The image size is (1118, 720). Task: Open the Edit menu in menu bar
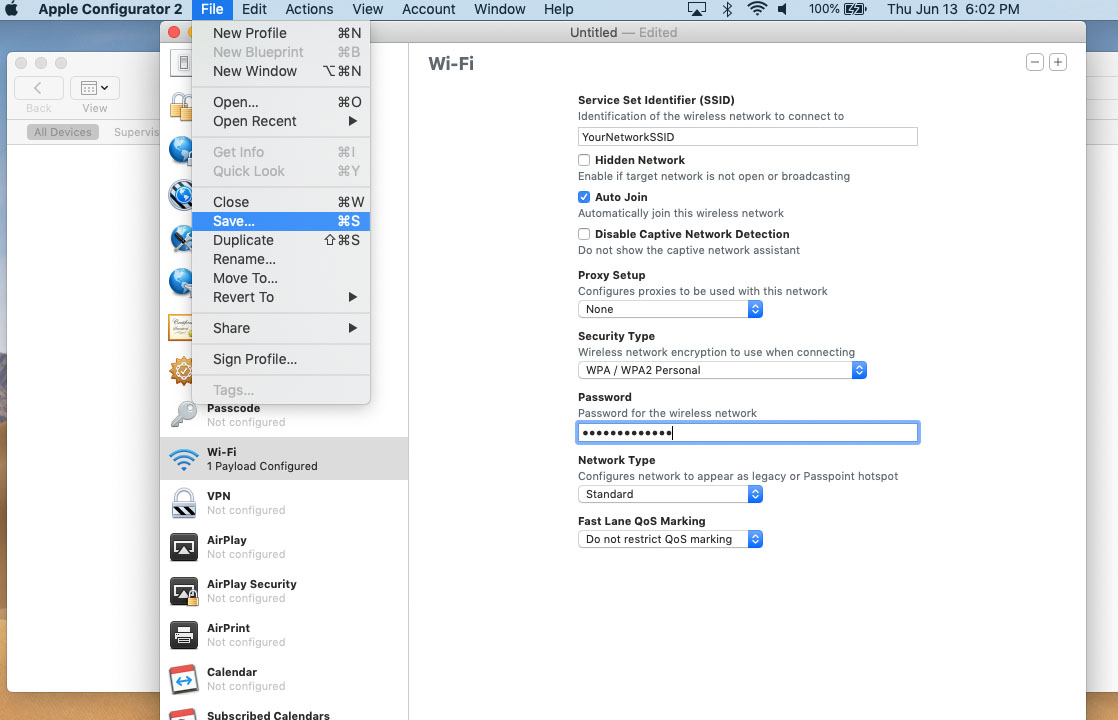tap(254, 9)
